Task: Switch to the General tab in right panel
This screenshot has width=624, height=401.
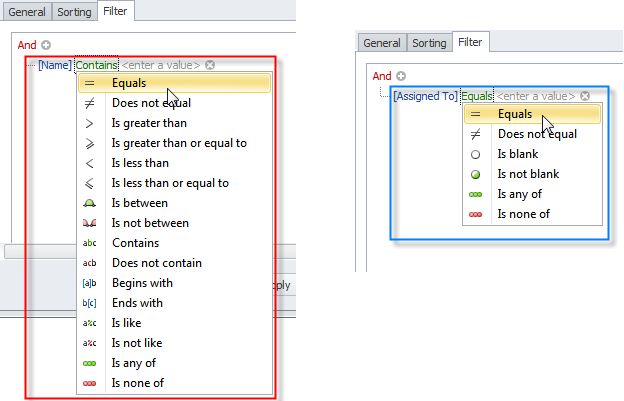Action: click(382, 43)
